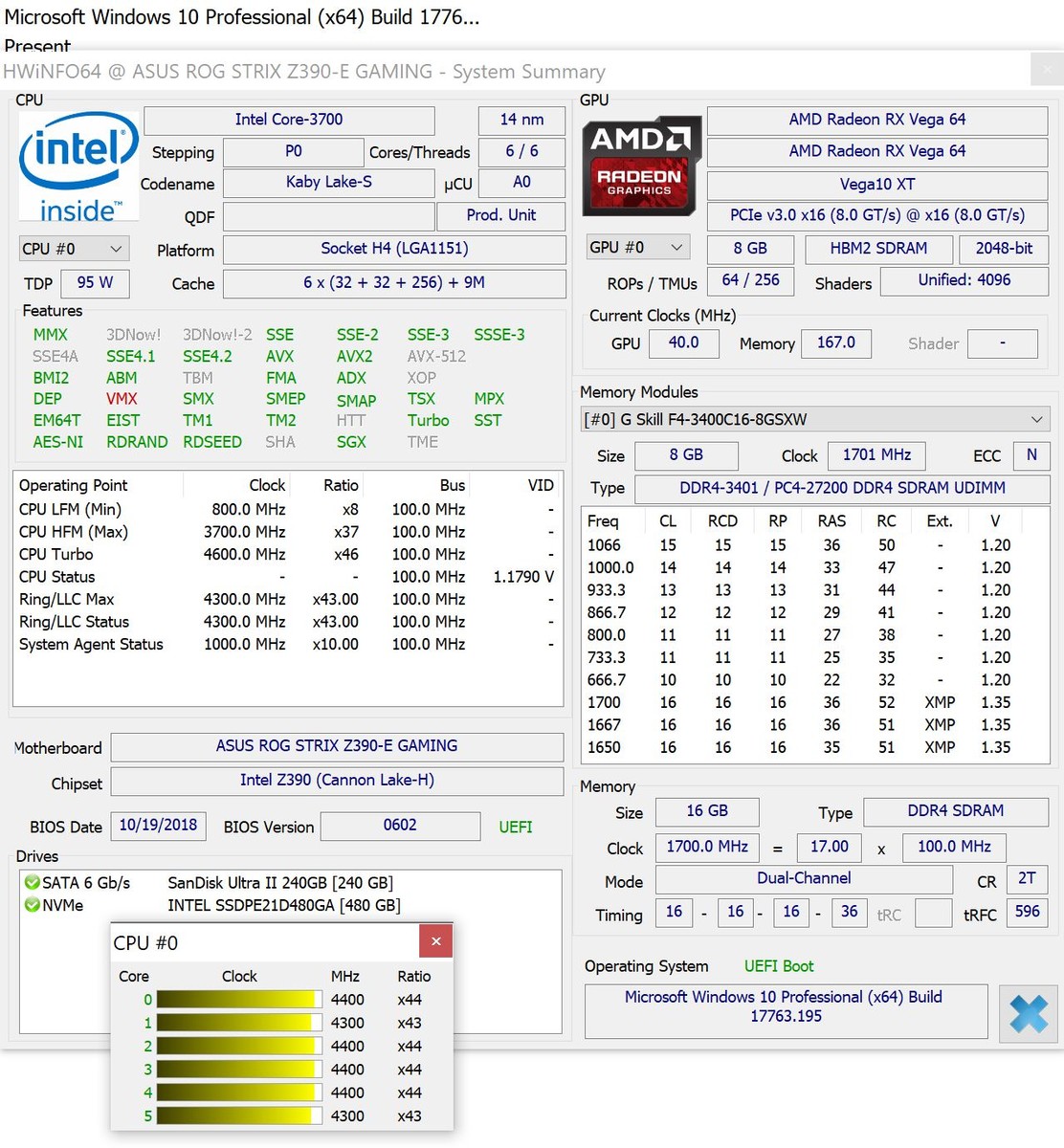Image resolution: width=1064 pixels, height=1148 pixels.
Task: Click the tRFC 596 value field
Action: coord(1027,912)
